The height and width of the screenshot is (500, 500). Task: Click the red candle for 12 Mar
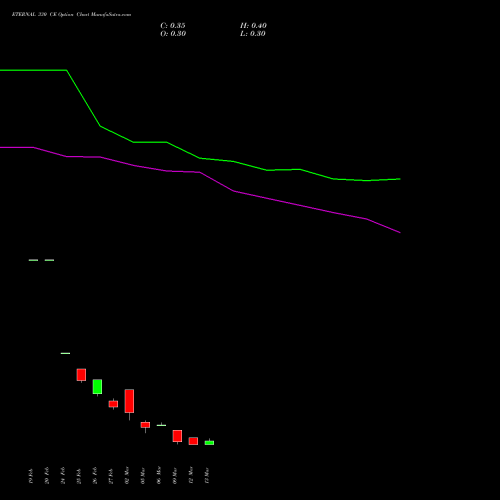coord(193,441)
